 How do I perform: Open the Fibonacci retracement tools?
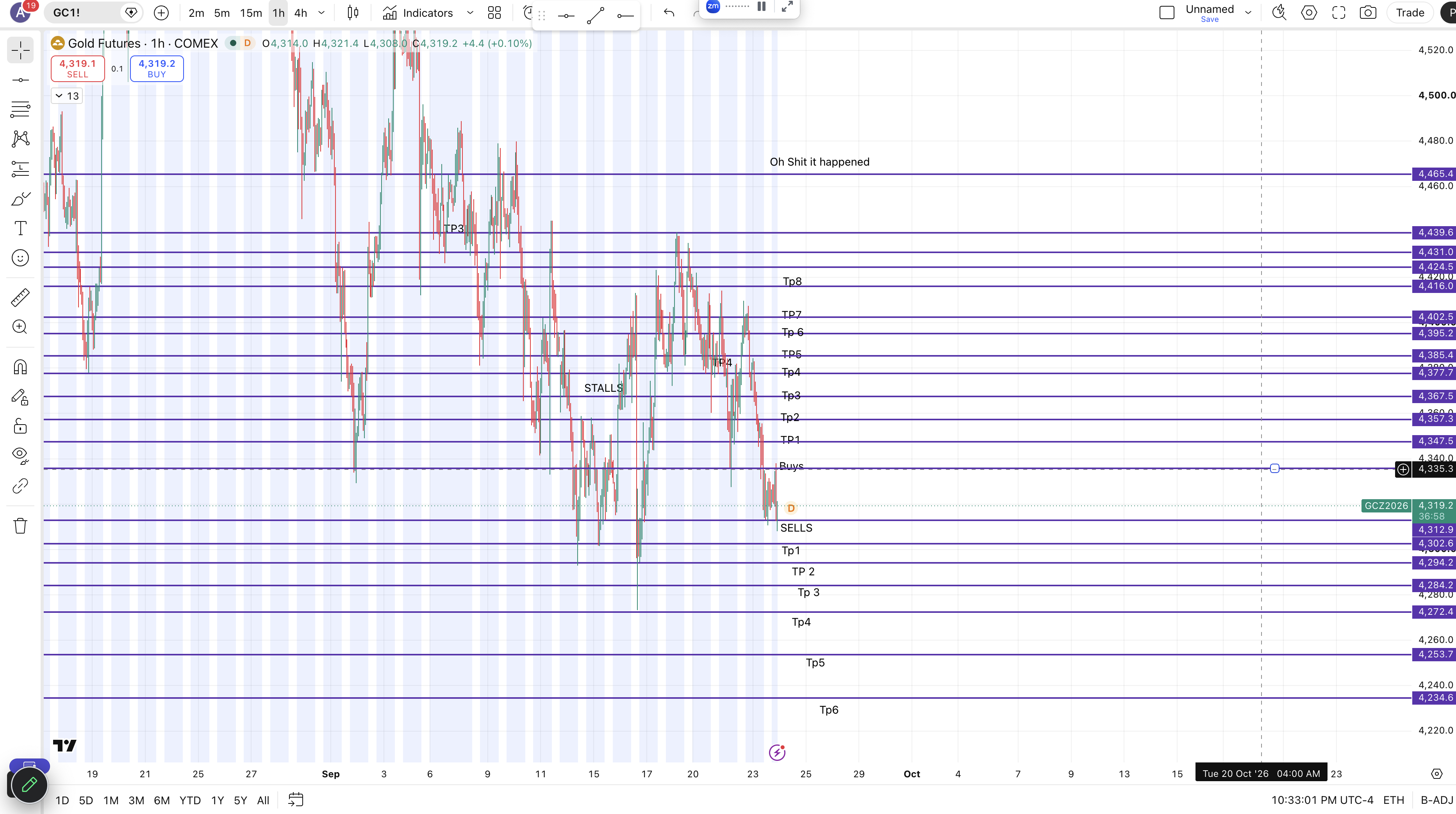[x=20, y=109]
